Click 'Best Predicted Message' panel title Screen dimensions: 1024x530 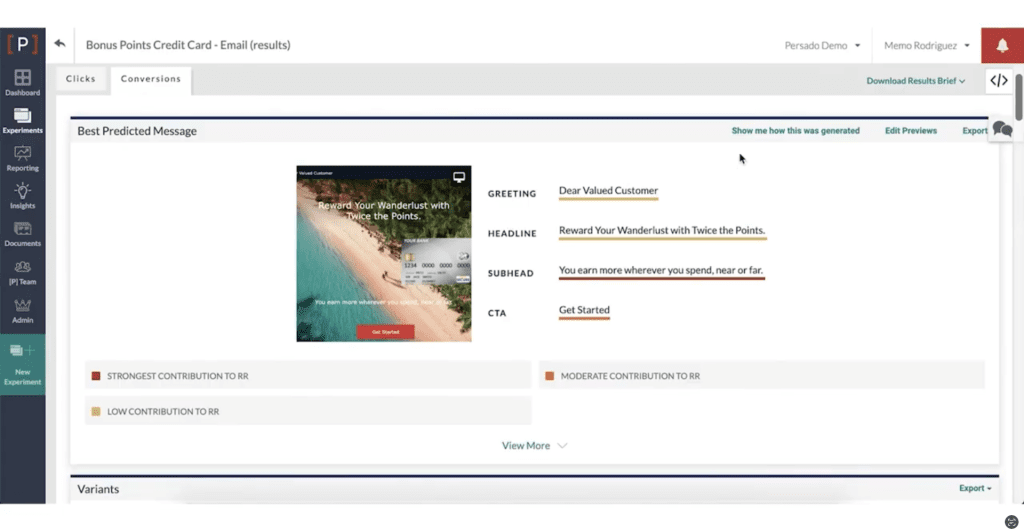tap(137, 131)
